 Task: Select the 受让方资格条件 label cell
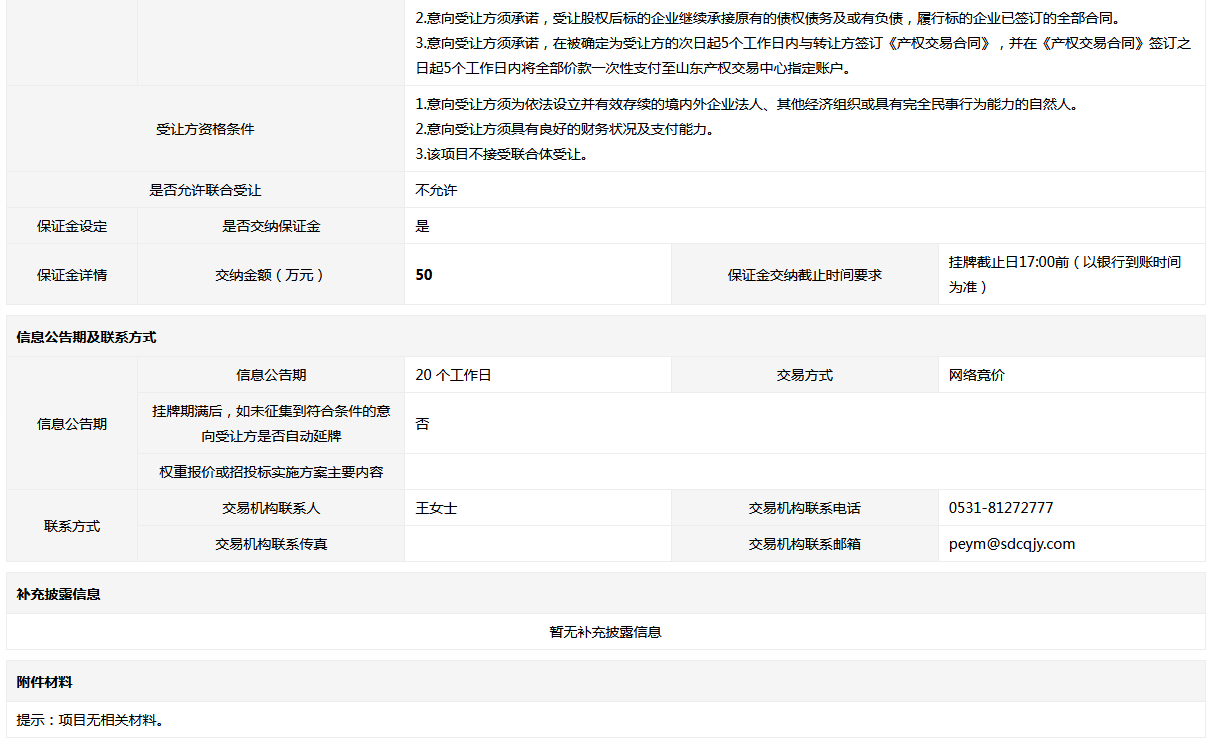click(x=205, y=129)
